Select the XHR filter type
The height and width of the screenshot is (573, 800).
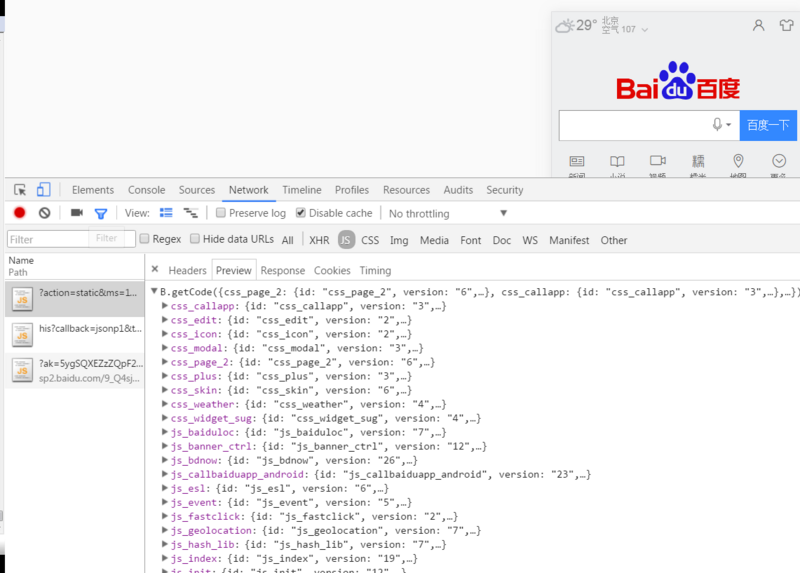coord(319,240)
